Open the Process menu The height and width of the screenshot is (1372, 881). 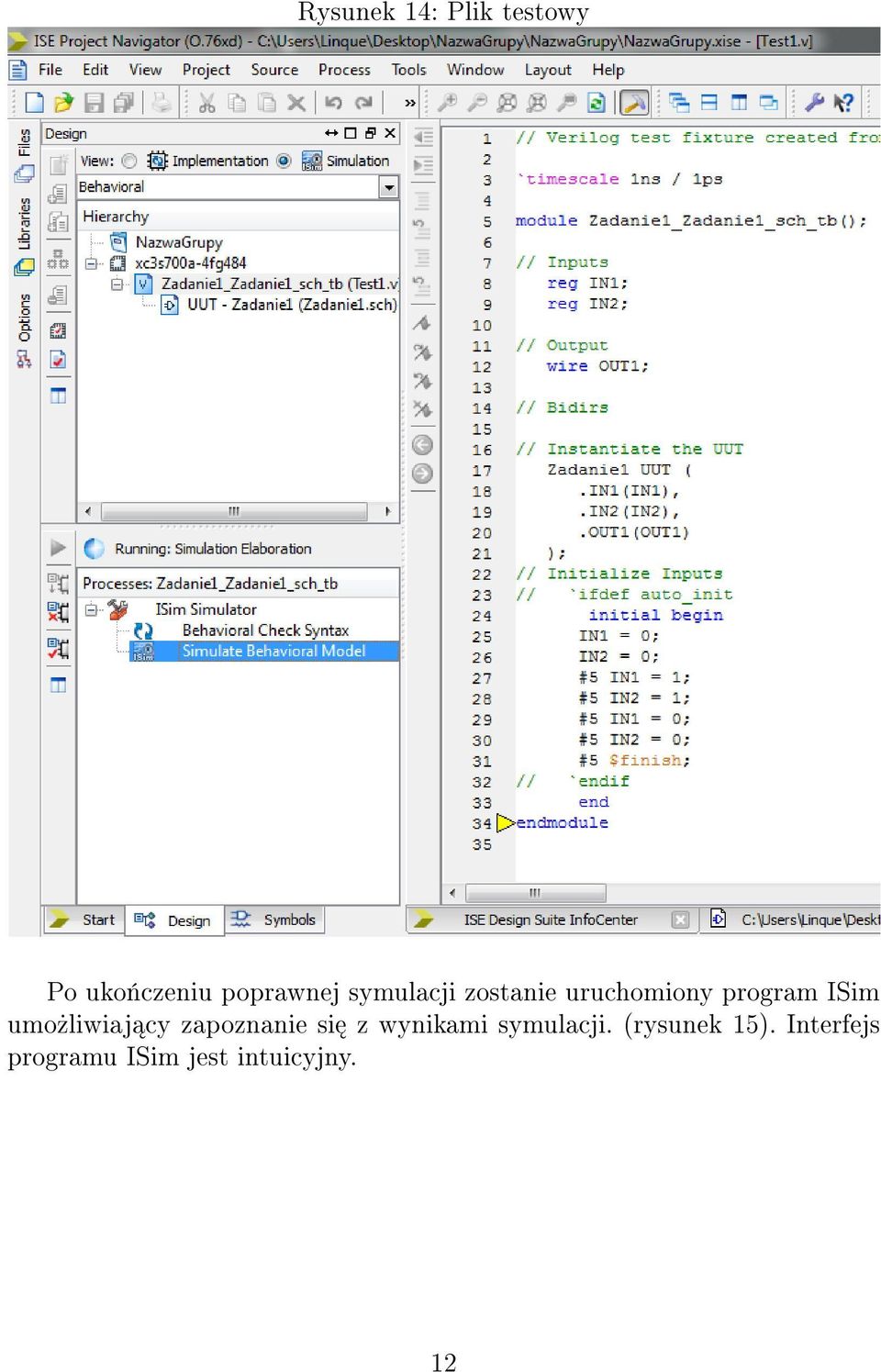click(344, 70)
